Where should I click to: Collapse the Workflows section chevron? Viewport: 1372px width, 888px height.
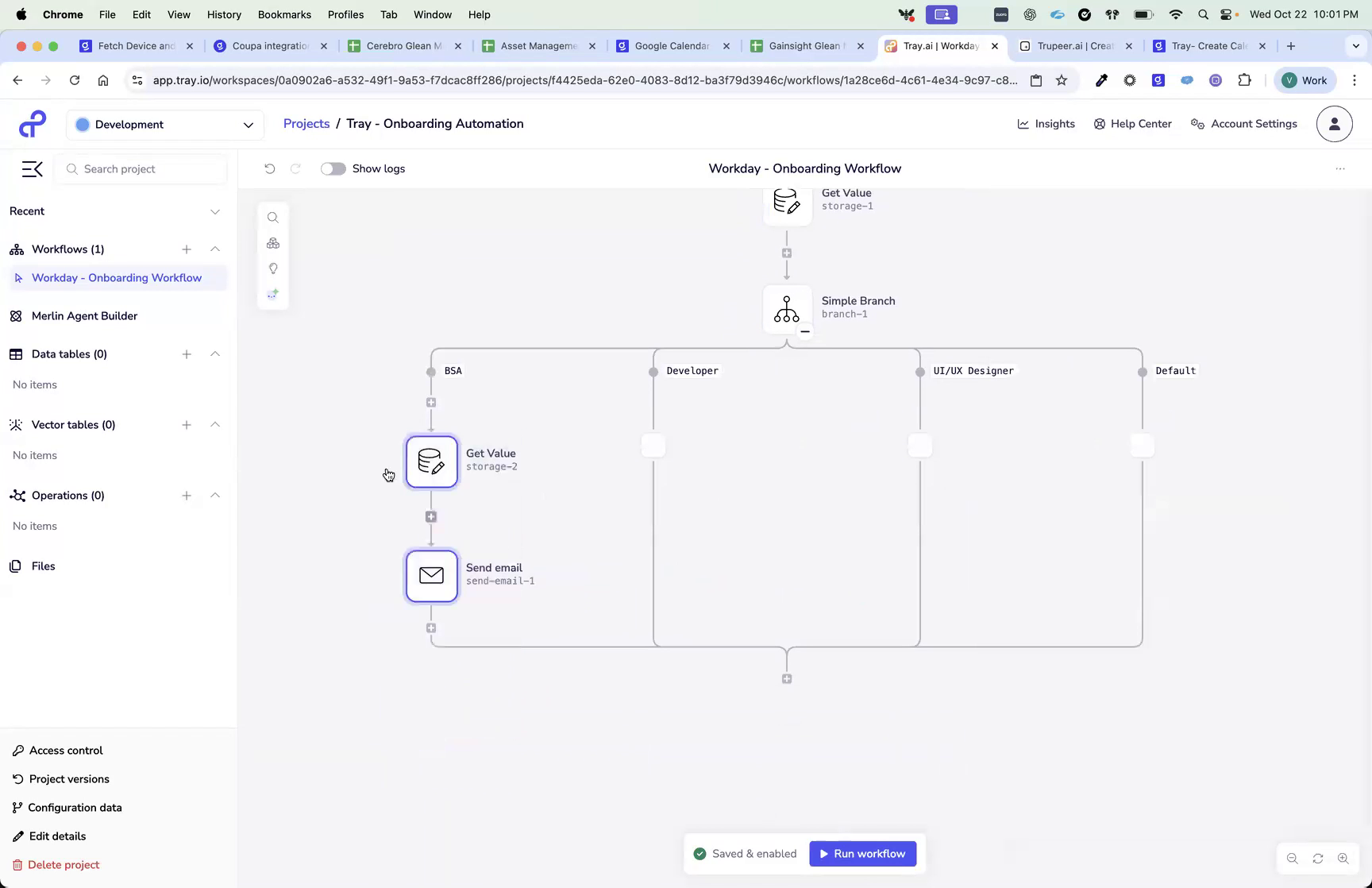click(214, 249)
